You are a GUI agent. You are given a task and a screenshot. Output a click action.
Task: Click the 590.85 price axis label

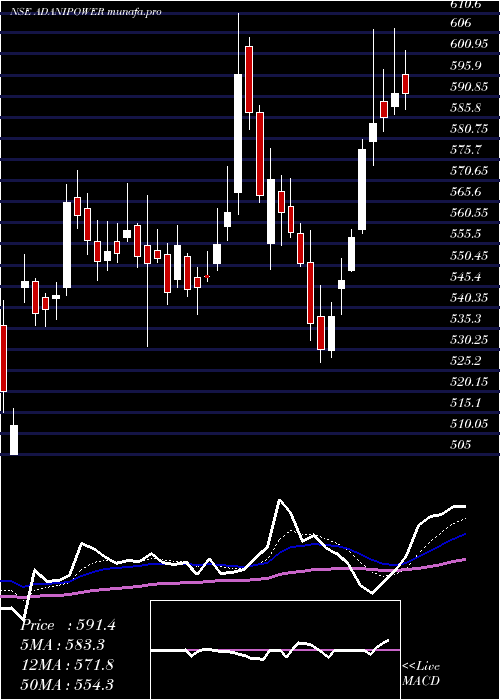tap(468, 87)
